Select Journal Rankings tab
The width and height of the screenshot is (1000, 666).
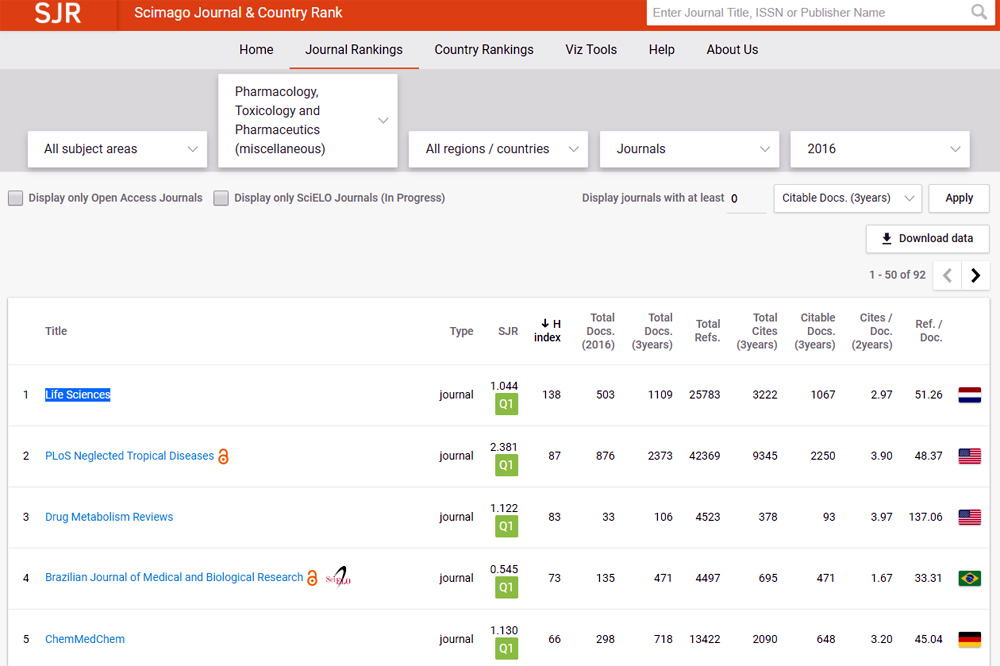coord(354,50)
